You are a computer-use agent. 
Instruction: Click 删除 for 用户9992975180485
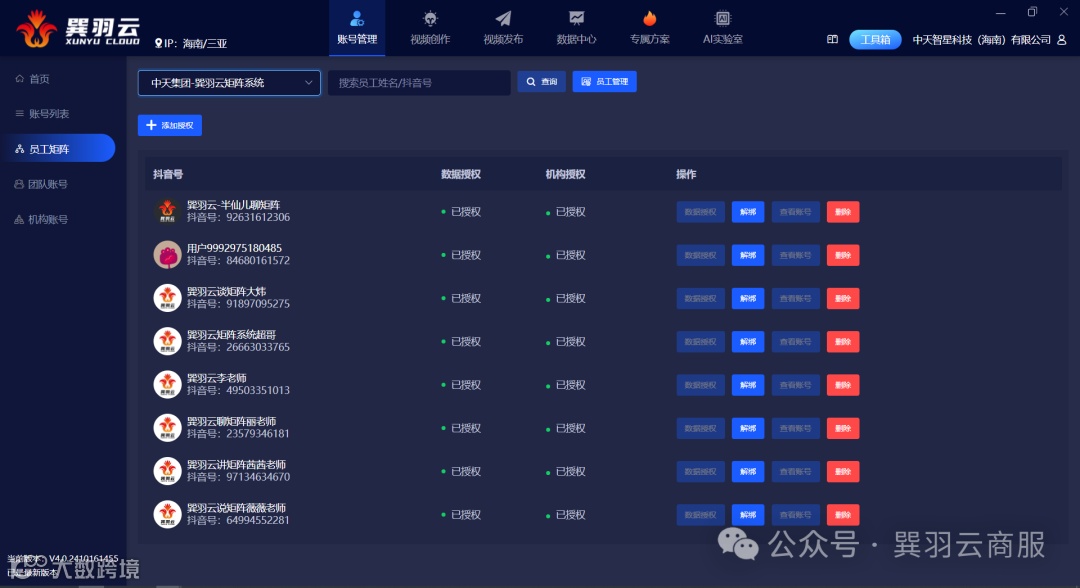coord(842,255)
